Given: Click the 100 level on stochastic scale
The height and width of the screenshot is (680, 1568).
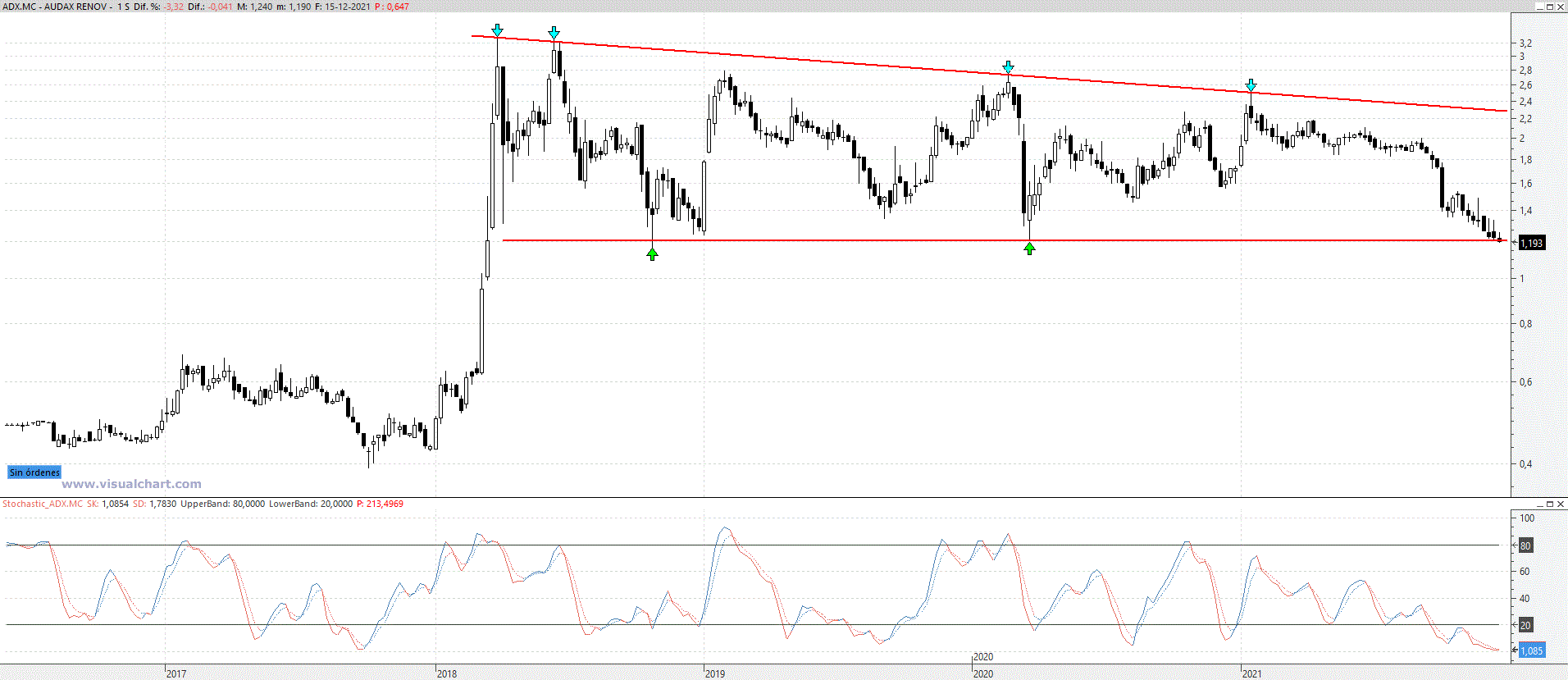Looking at the screenshot, I should pyautogui.click(x=1527, y=518).
